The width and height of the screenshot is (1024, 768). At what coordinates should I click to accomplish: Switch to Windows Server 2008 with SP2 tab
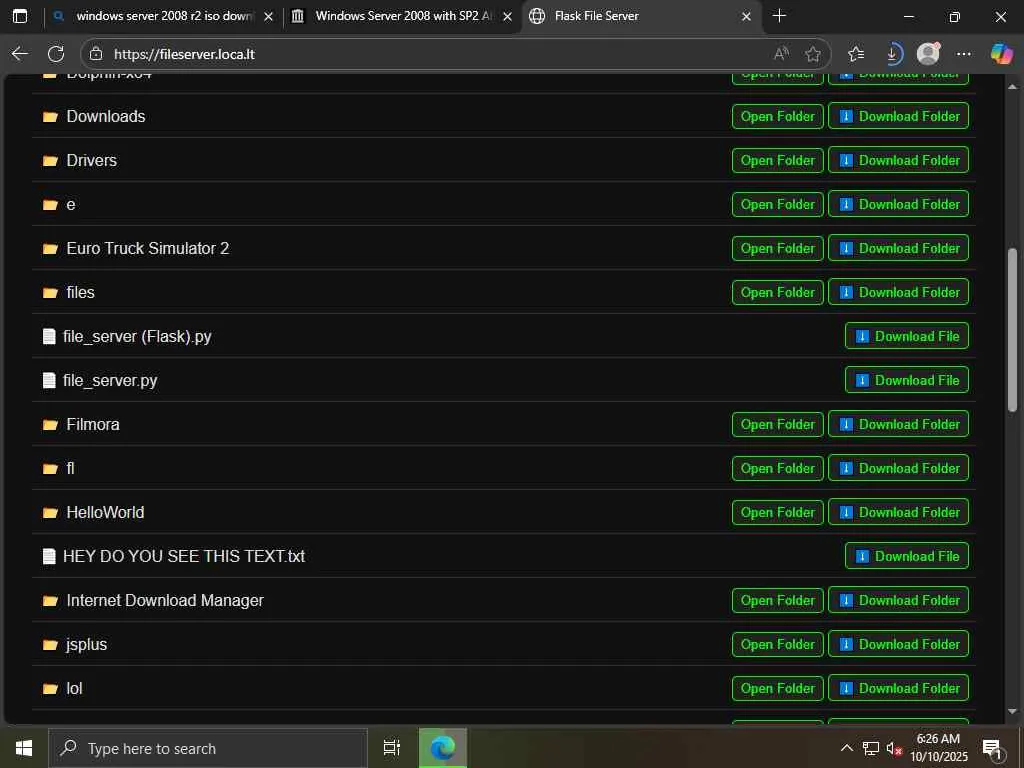(x=402, y=16)
